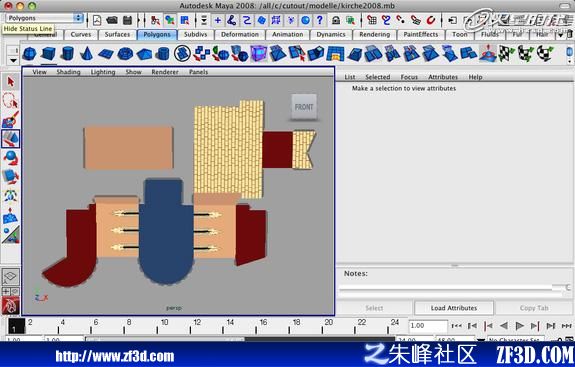Click the help question mark icon
The height and width of the screenshot is (367, 575).
[x=320, y=20]
